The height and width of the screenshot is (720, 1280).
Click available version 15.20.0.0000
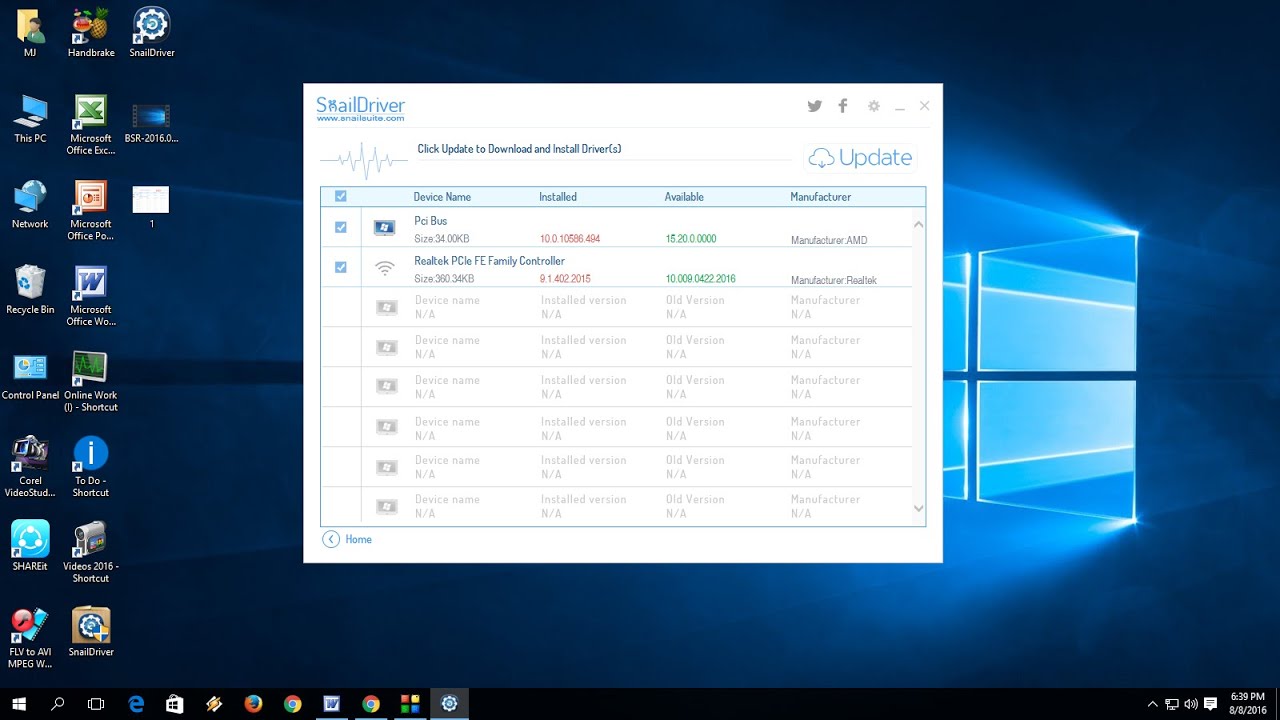pos(691,239)
